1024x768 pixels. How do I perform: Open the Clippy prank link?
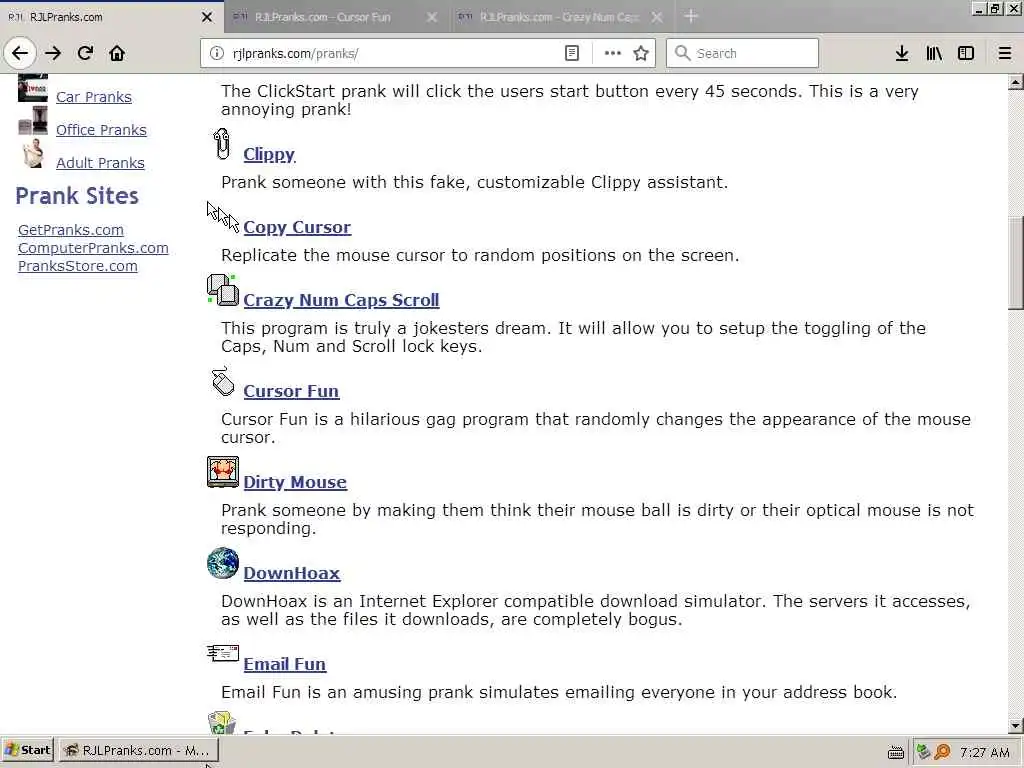tap(269, 154)
